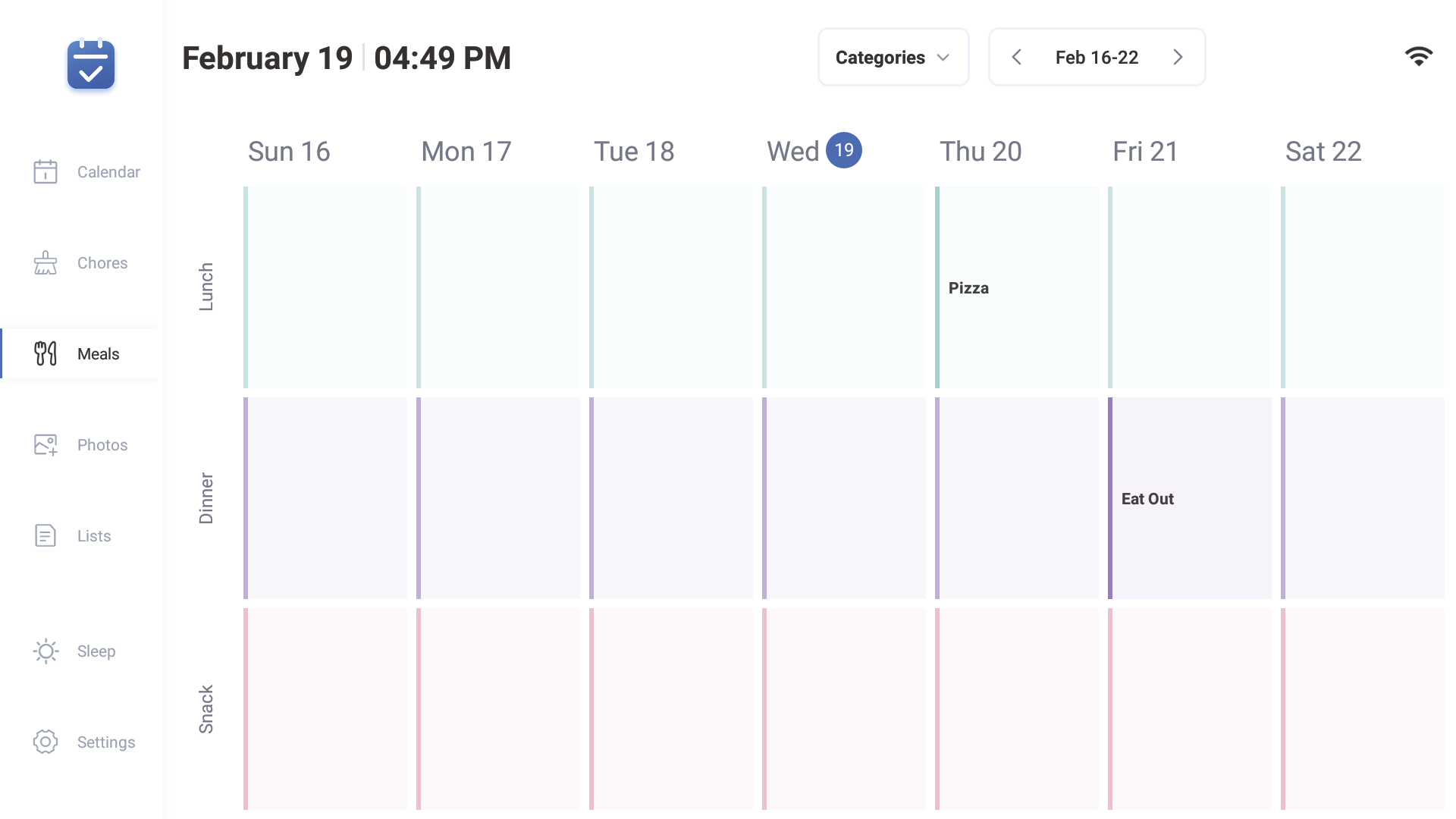
Task: Go to previous week with left chevron
Action: click(x=1017, y=58)
